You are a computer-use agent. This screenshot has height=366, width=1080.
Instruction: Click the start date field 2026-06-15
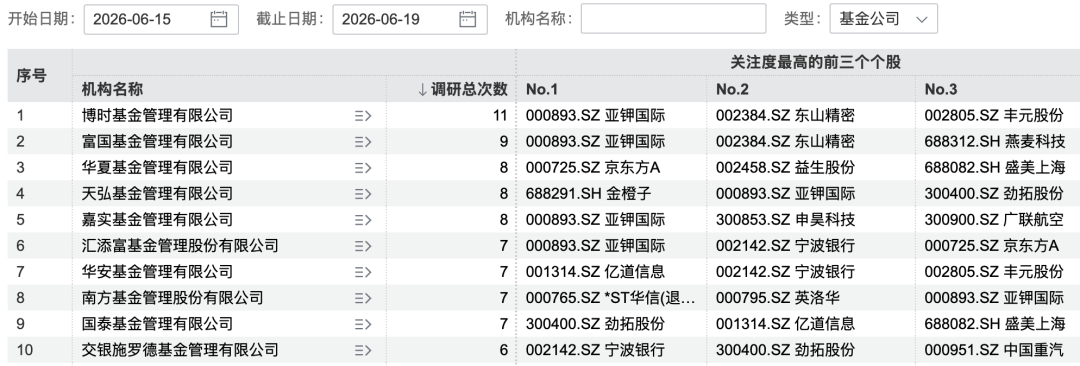pos(161,19)
